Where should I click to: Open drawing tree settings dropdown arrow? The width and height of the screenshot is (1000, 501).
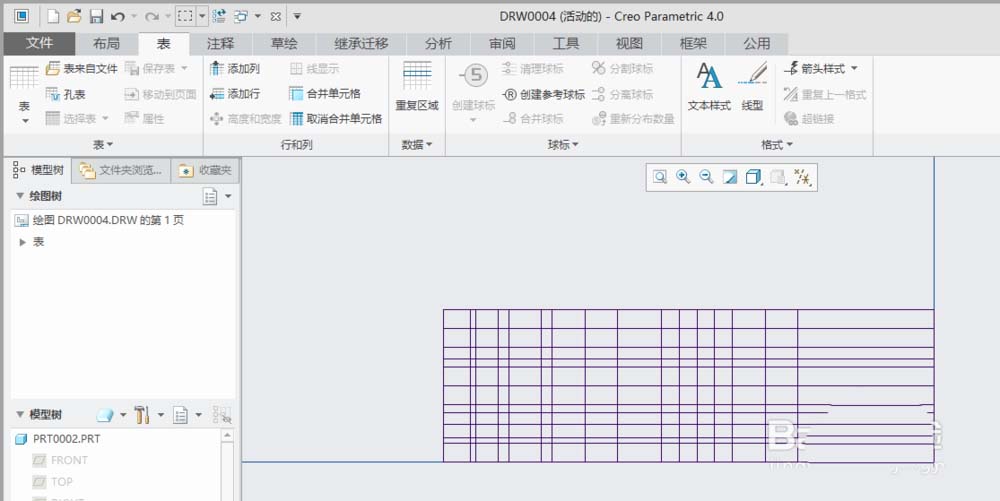point(228,196)
